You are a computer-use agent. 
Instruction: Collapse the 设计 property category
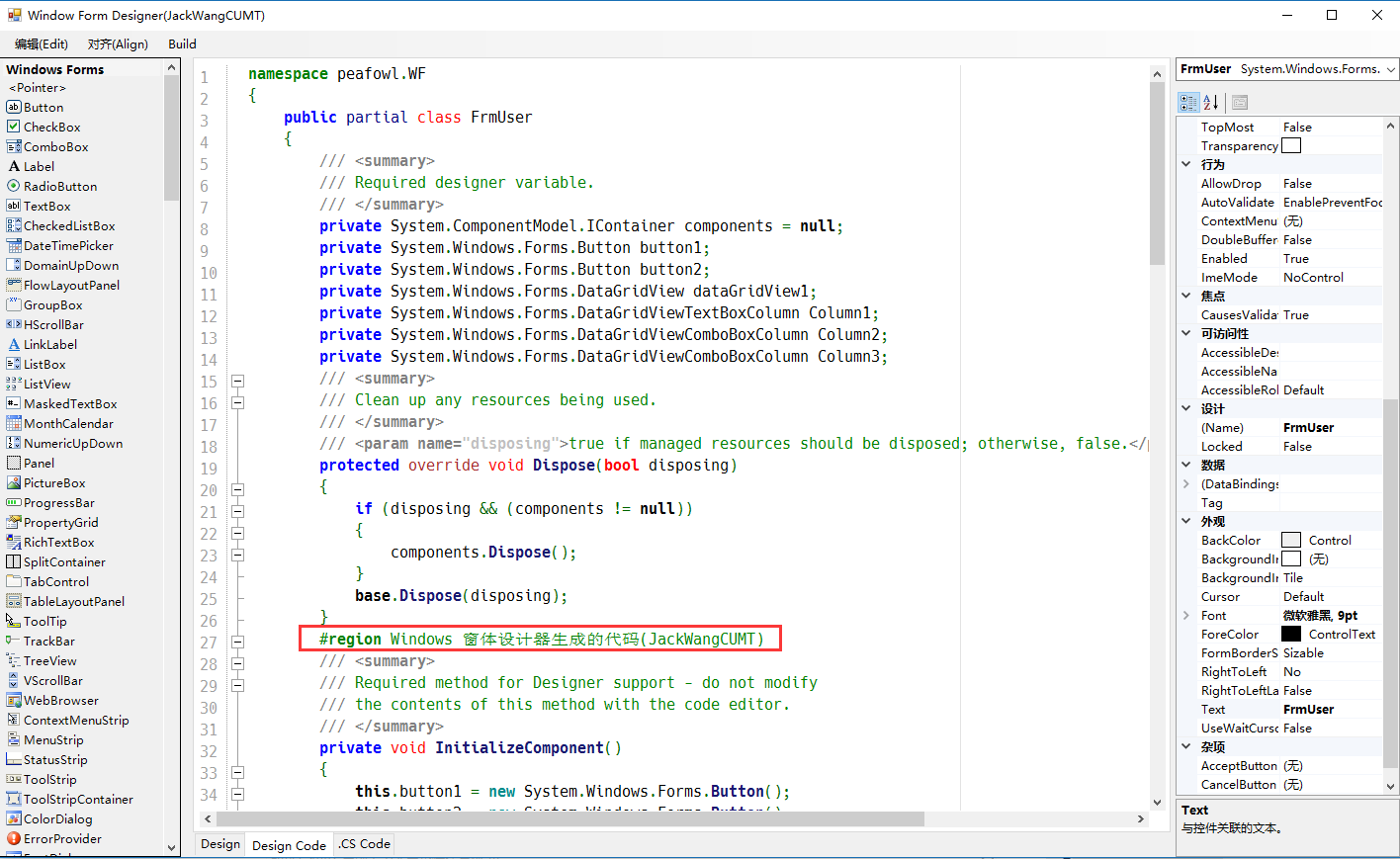point(1186,408)
